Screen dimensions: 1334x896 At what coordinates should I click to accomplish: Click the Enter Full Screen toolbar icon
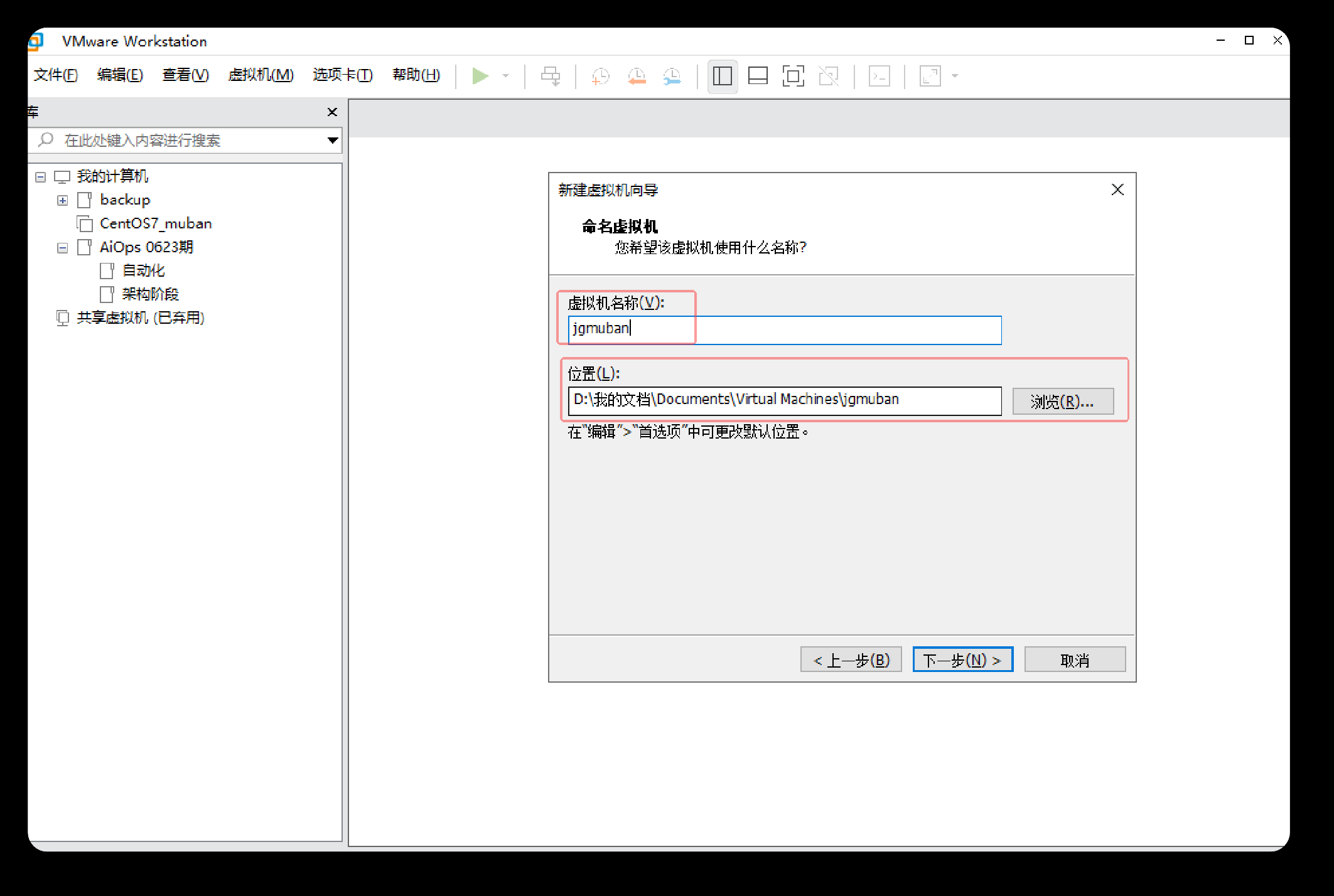[x=793, y=76]
